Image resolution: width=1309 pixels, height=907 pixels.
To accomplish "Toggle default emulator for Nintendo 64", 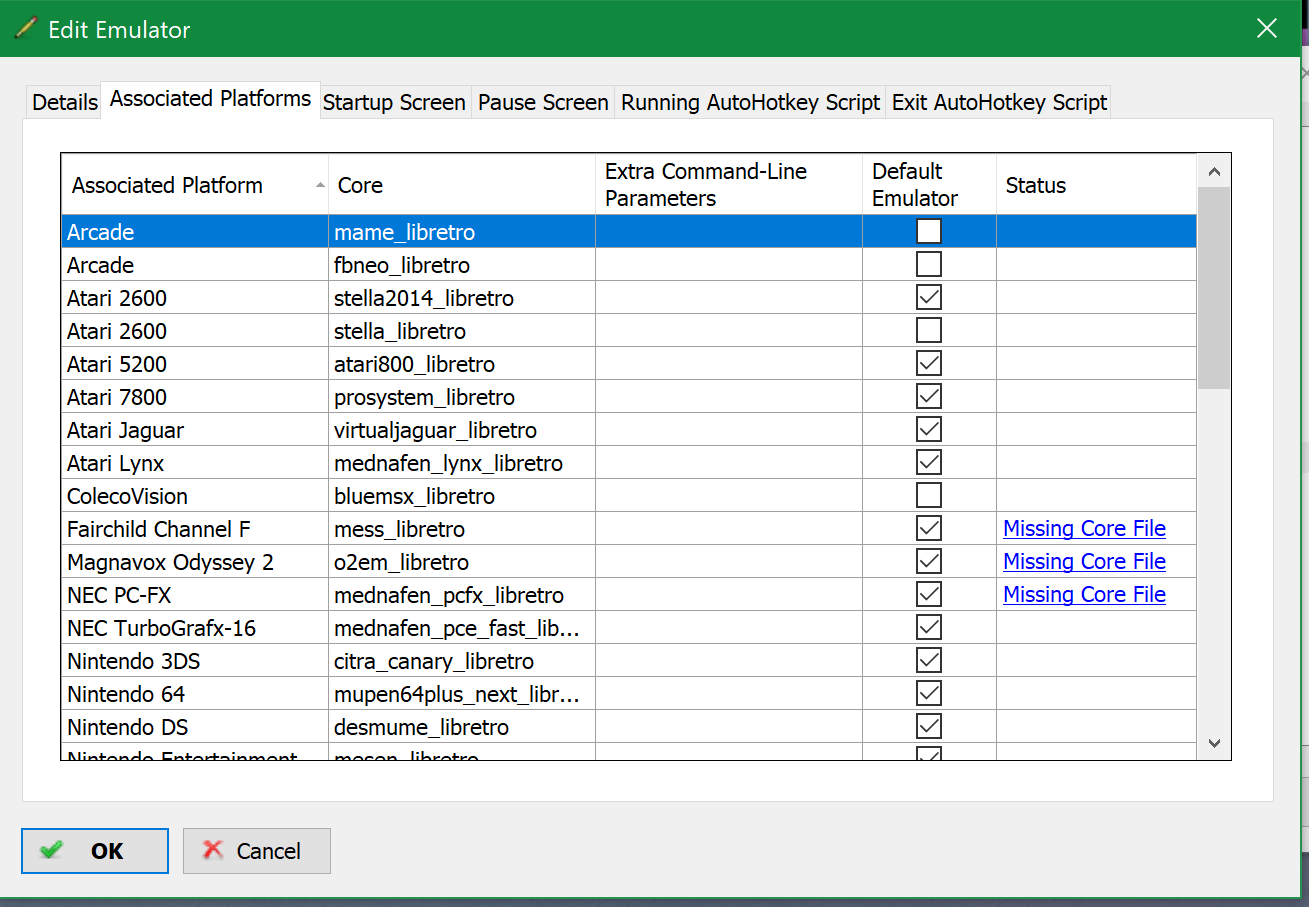I will [x=929, y=694].
